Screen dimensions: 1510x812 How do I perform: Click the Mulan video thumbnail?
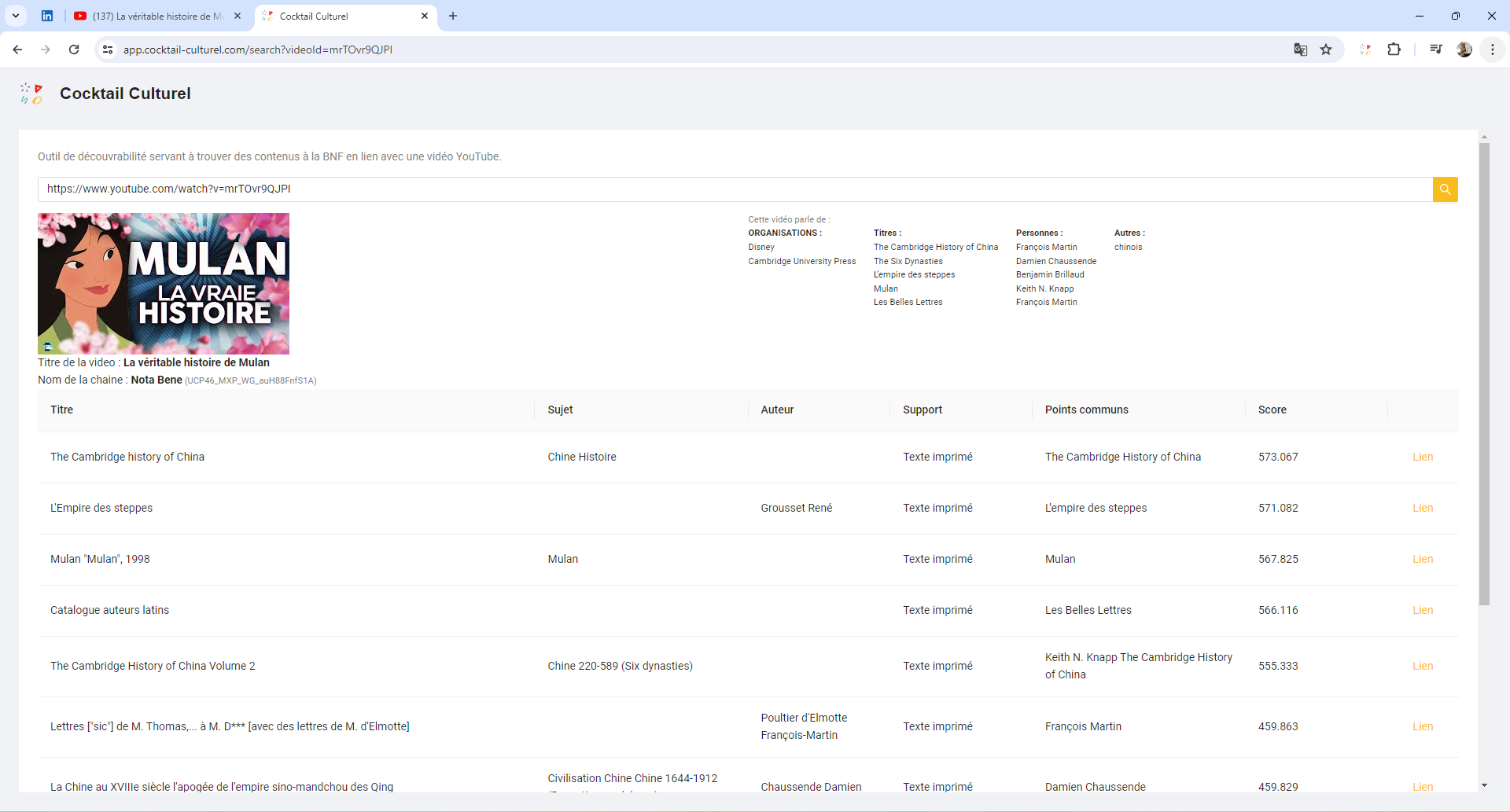164,284
